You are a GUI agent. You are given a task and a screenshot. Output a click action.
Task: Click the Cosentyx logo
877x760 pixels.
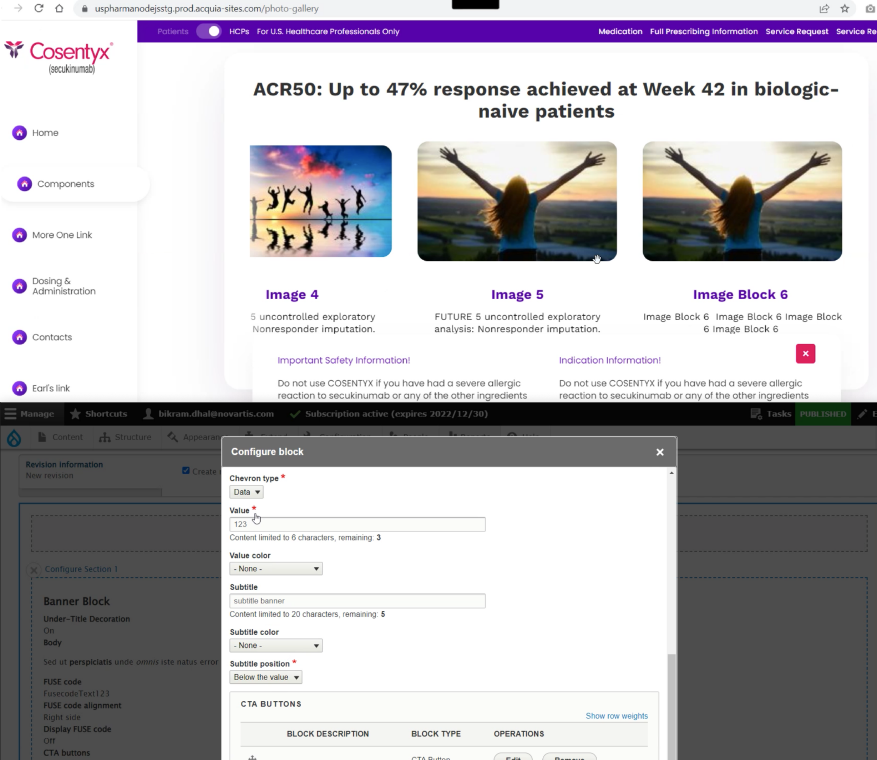tap(59, 57)
